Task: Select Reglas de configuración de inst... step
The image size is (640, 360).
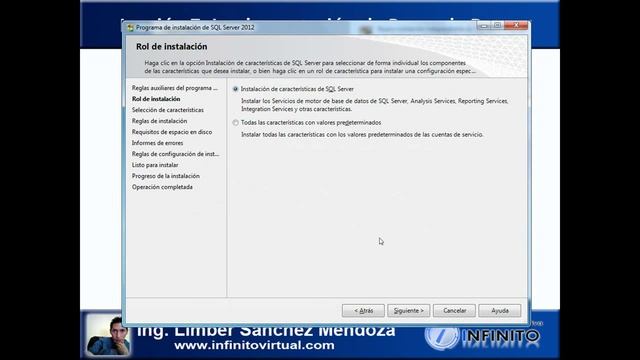Action: 176,154
